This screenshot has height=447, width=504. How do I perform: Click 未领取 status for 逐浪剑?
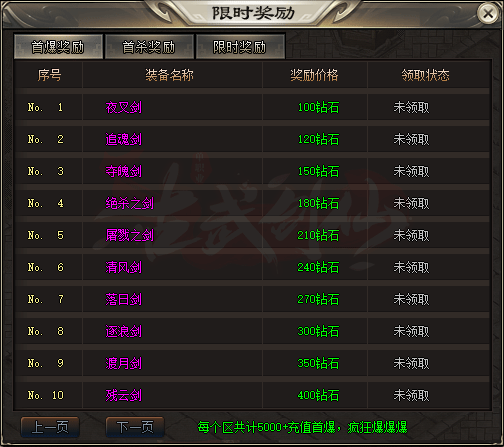click(x=411, y=331)
